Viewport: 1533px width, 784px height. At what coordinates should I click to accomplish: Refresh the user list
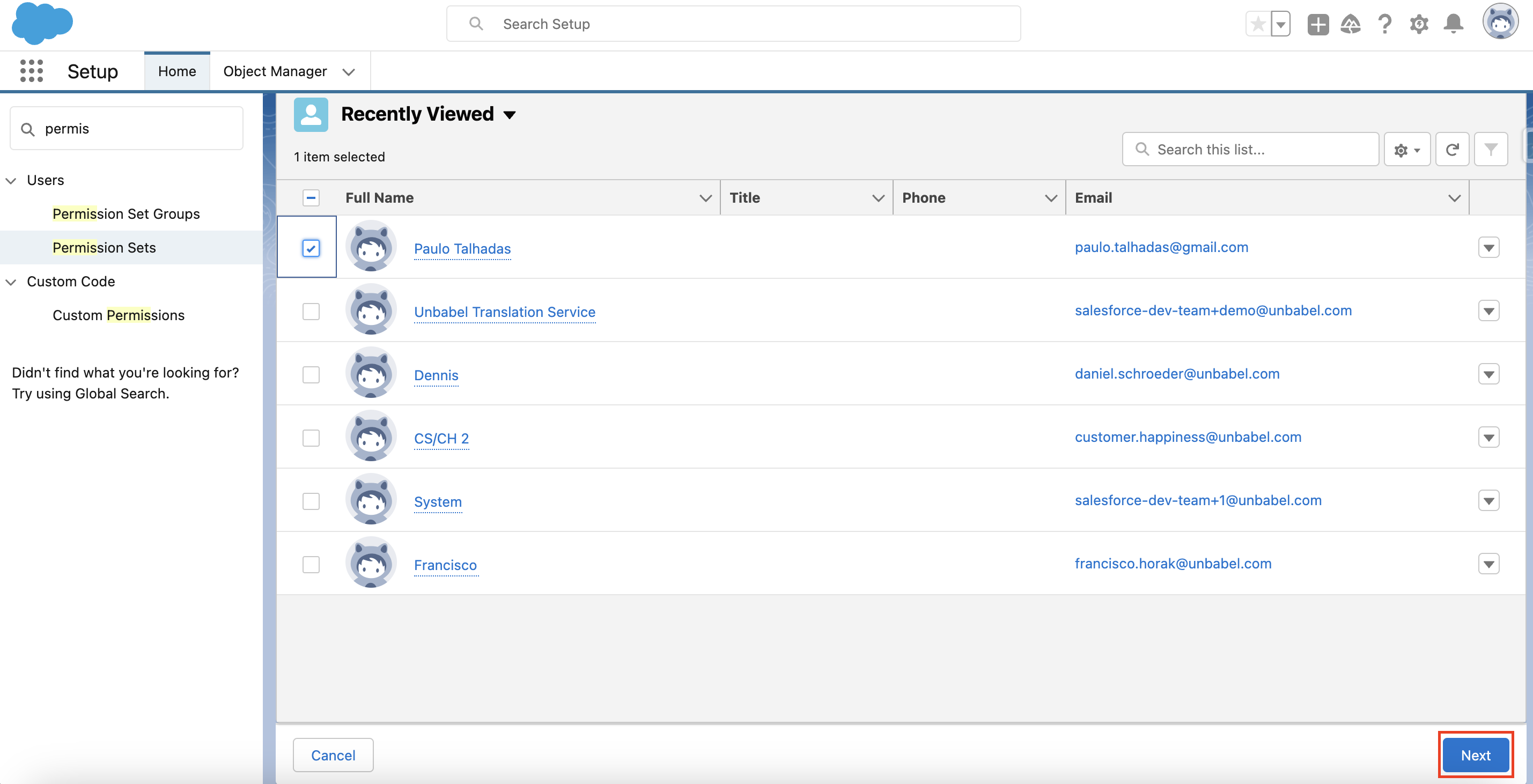[1452, 149]
